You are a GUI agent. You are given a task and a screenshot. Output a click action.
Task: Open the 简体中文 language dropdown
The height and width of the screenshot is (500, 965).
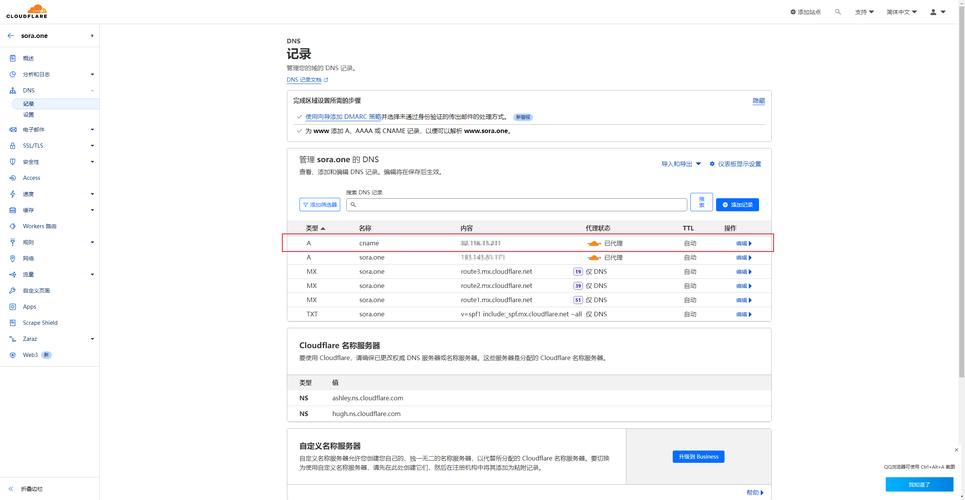[x=902, y=12]
